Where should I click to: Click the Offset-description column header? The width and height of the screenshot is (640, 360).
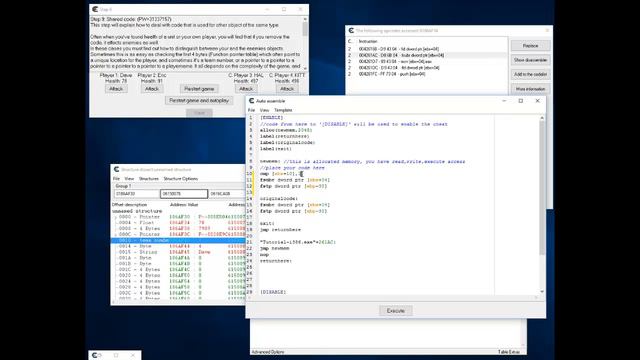point(129,204)
